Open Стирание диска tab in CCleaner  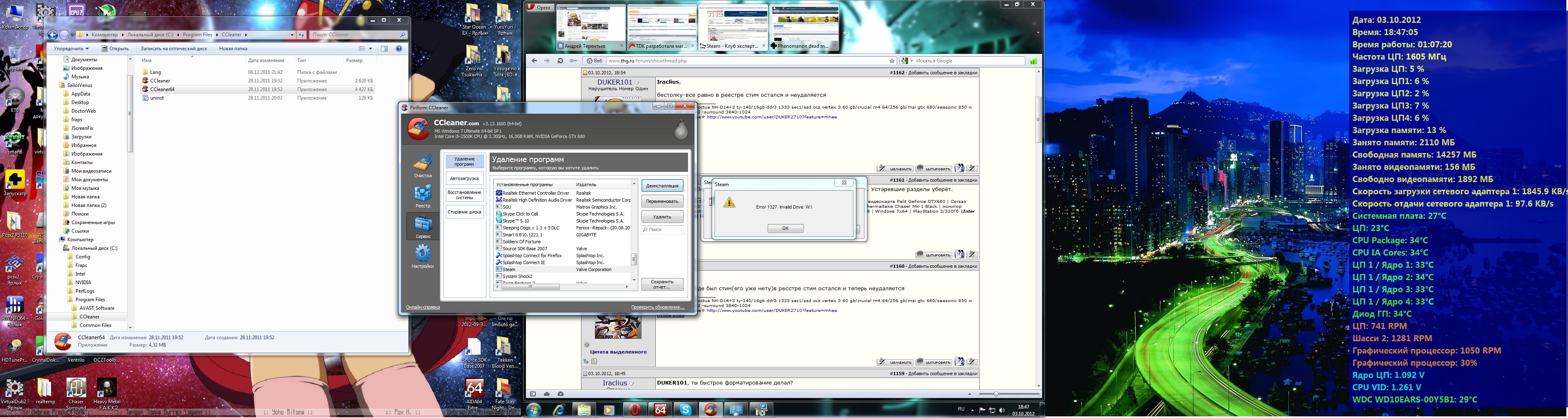464,212
